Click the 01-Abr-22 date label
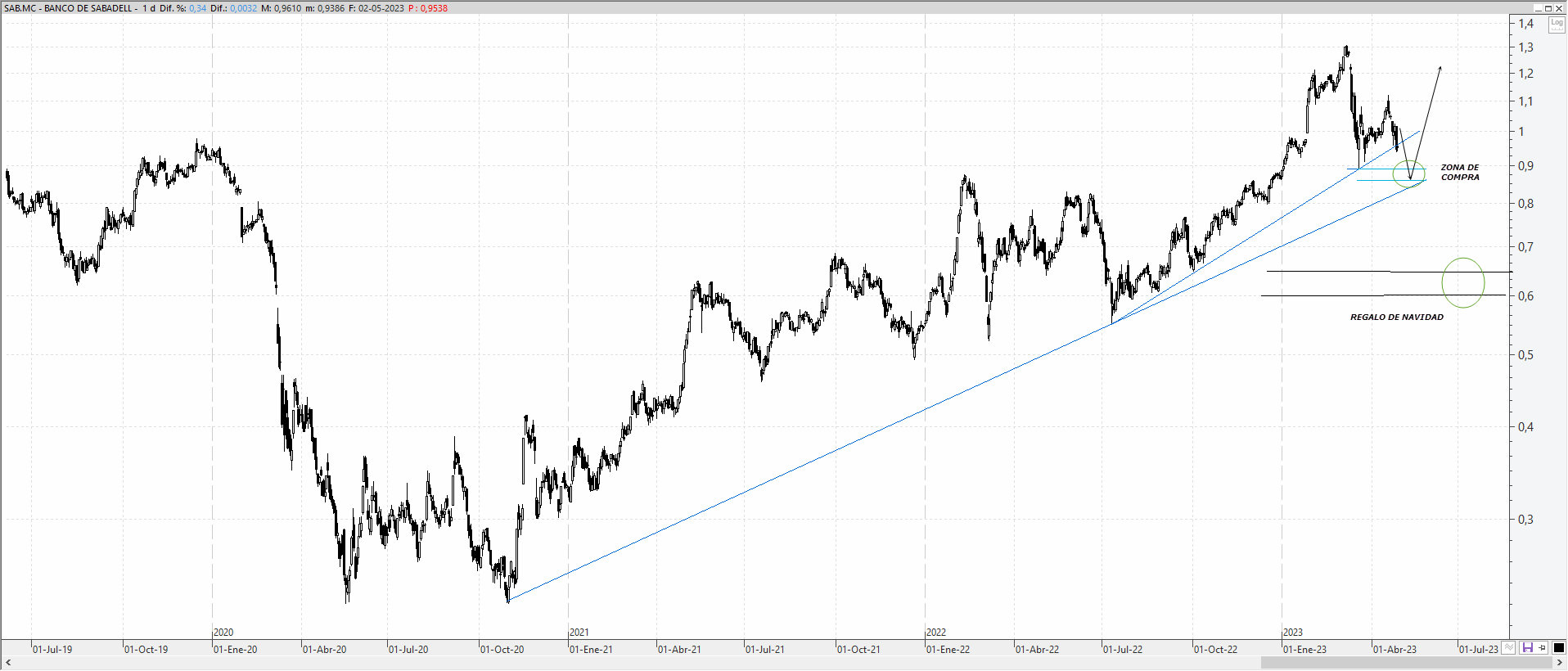 tap(1037, 650)
